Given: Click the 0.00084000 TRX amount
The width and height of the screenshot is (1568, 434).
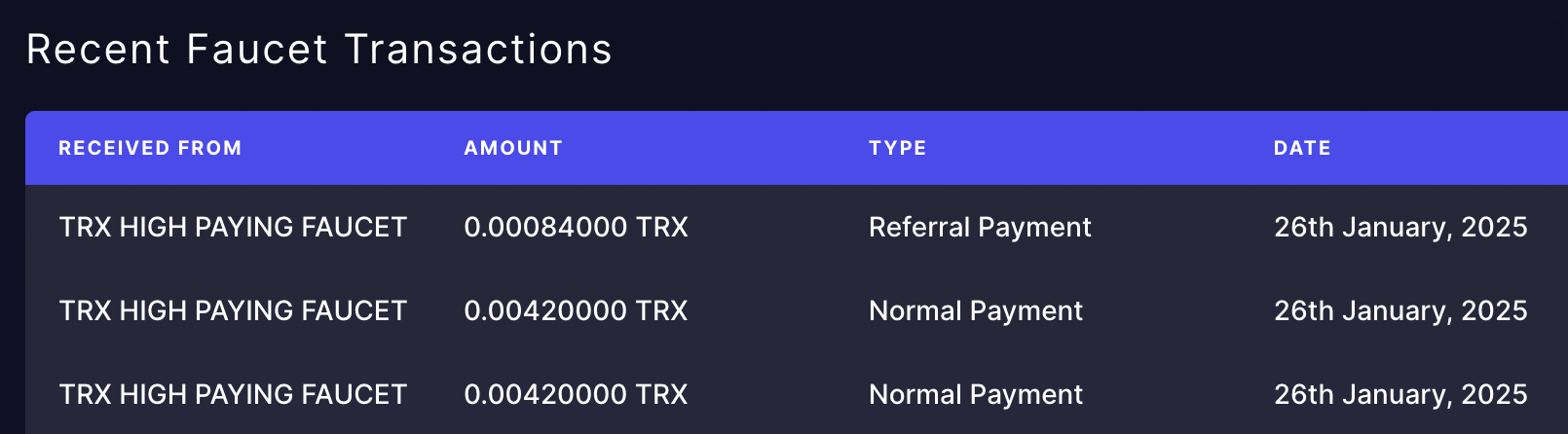Looking at the screenshot, I should click(x=576, y=227).
